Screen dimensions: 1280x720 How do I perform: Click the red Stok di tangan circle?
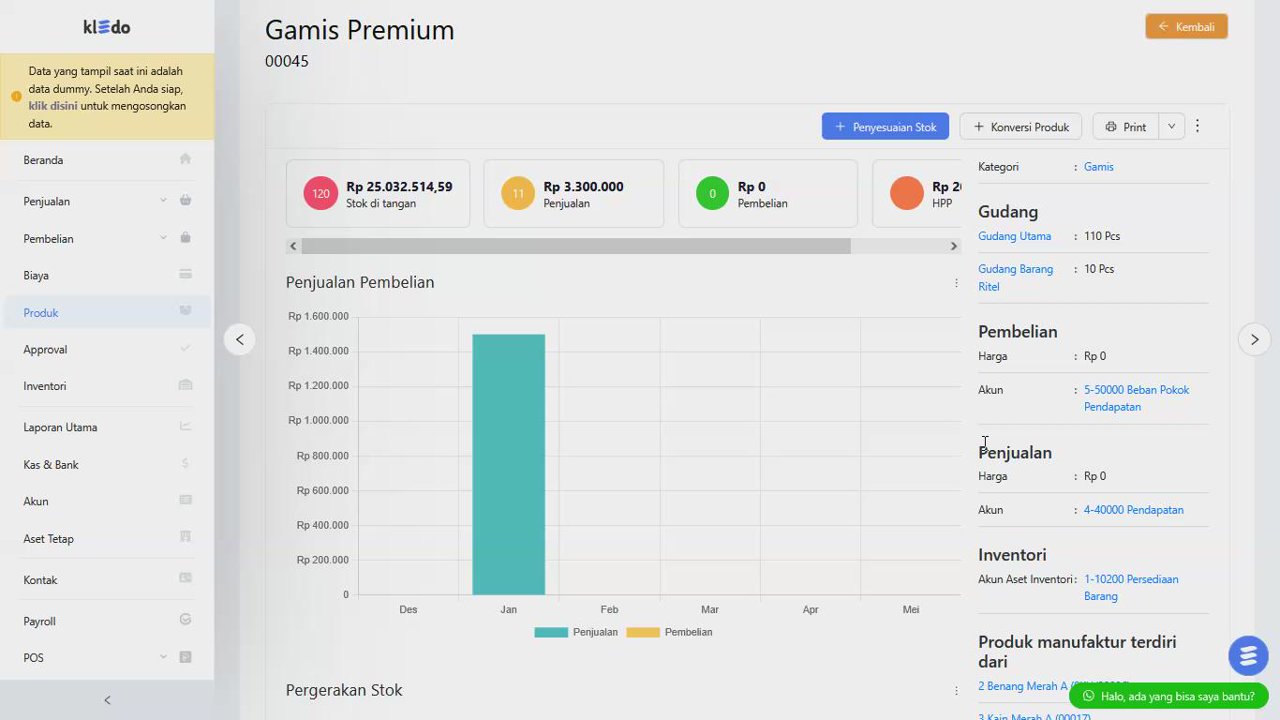click(320, 193)
